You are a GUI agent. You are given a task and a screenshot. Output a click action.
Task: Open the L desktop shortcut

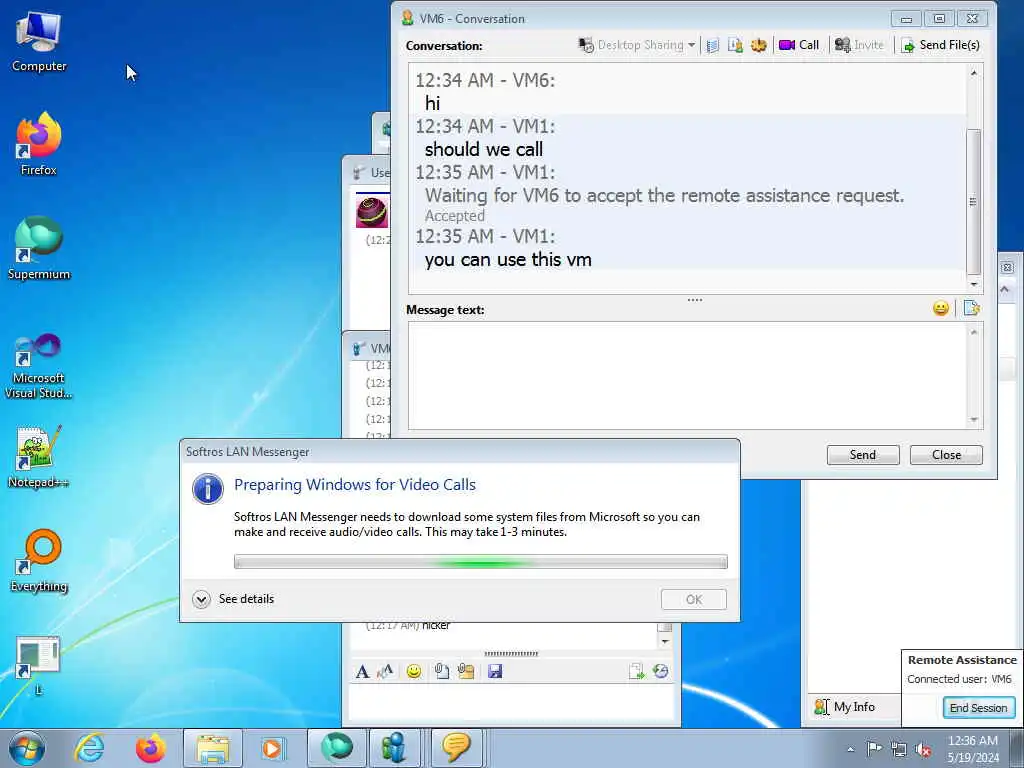(39, 664)
